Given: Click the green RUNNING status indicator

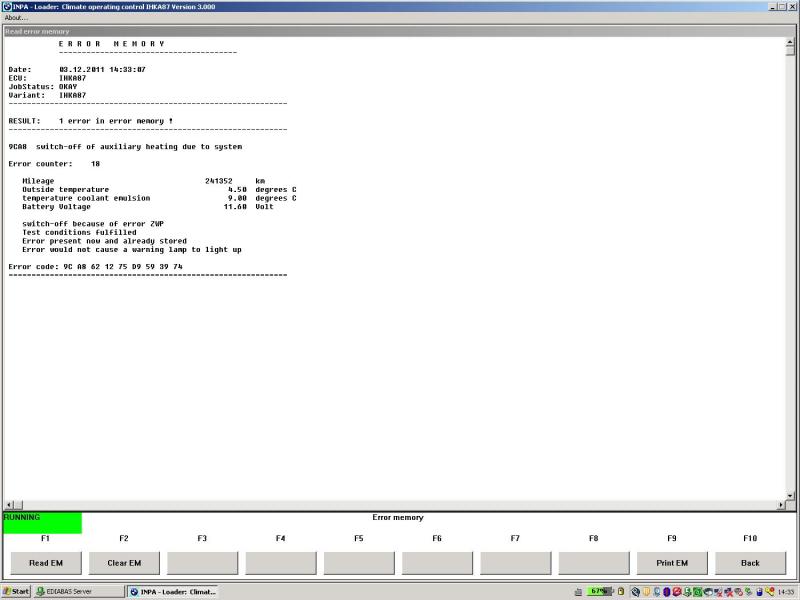Looking at the screenshot, I should tap(42, 522).
